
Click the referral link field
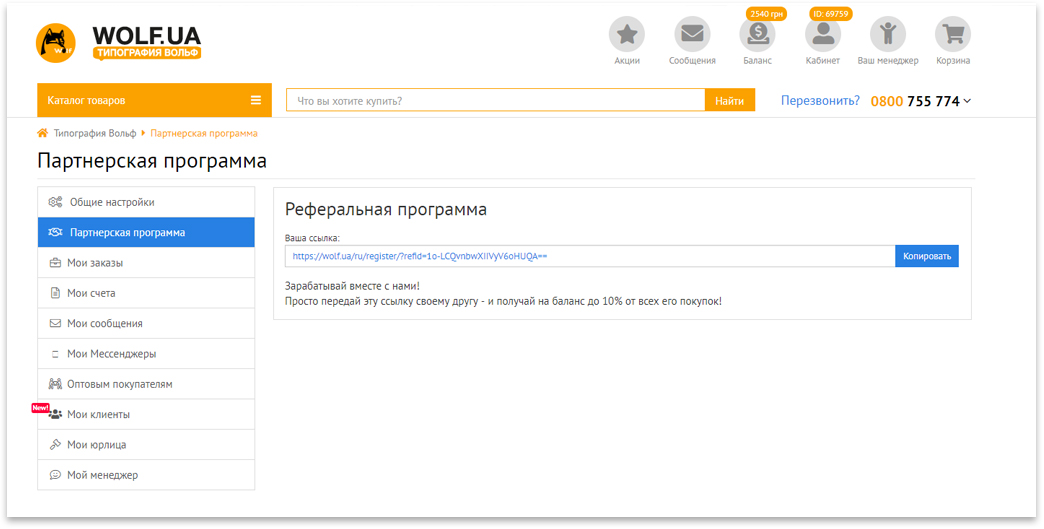[x=590, y=256]
